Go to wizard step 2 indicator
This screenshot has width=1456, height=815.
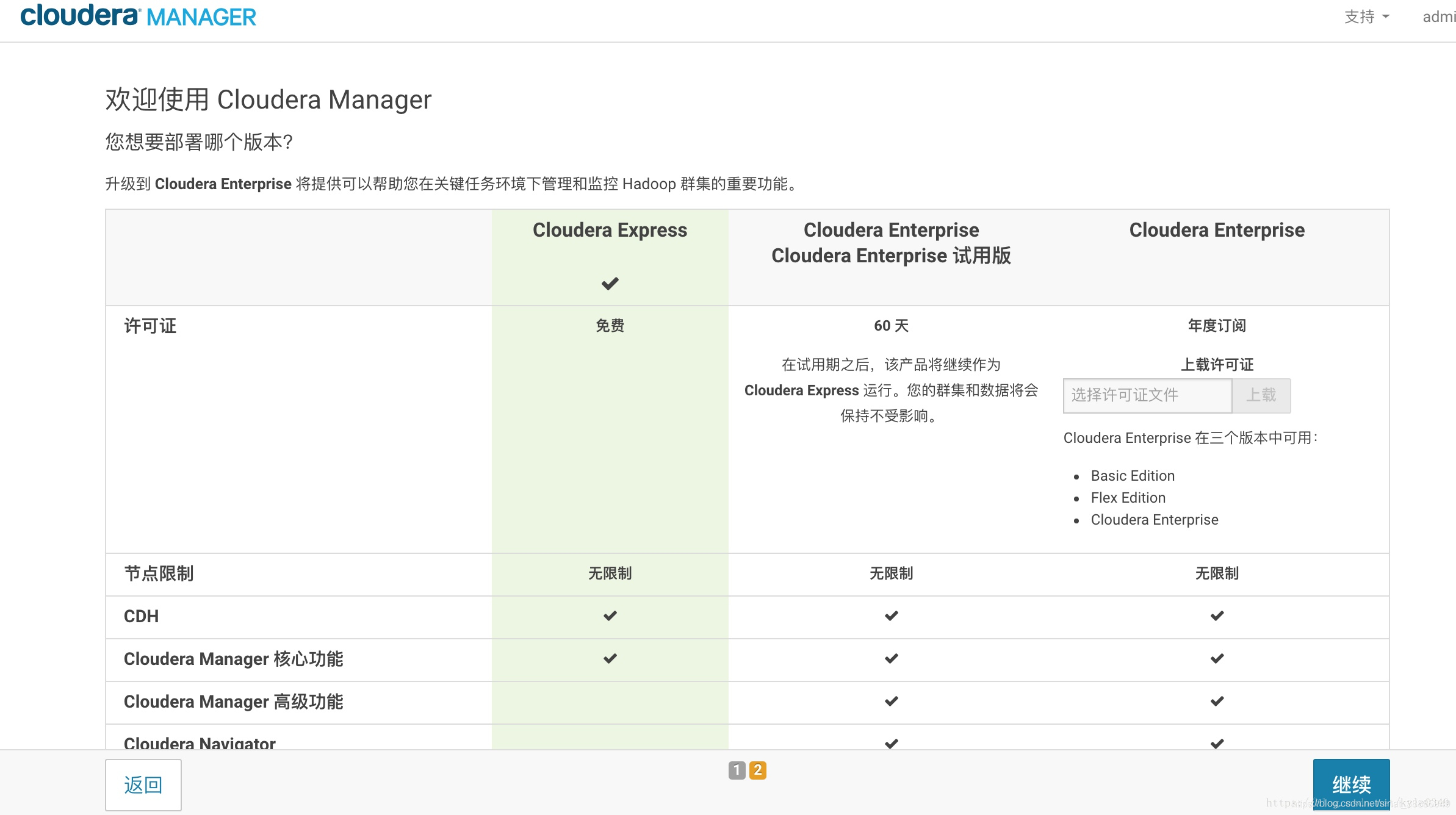(757, 770)
